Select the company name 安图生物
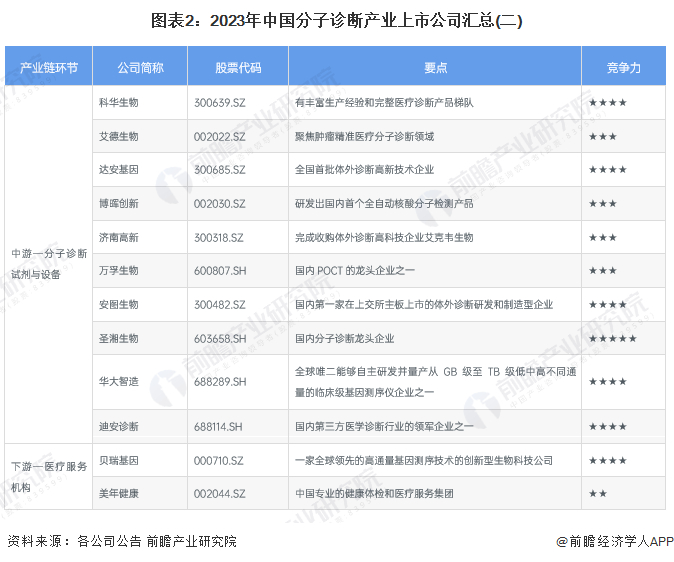This screenshot has height=562, width=674. pyautogui.click(x=119, y=304)
